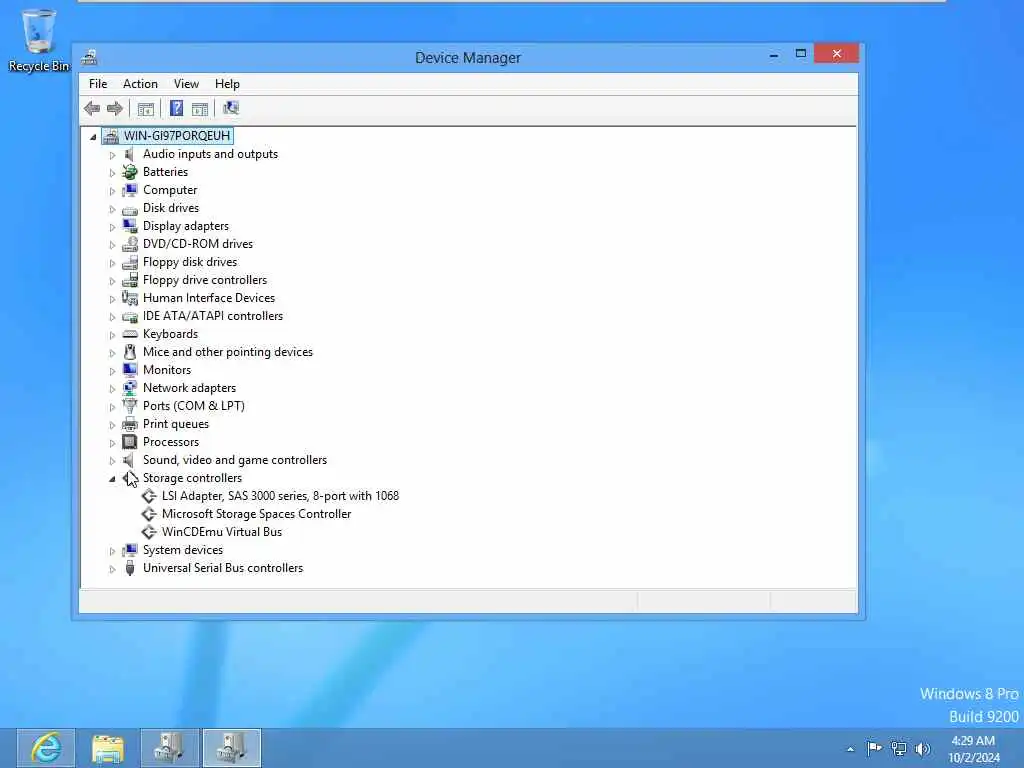
Task: Click the Keyboards category icon
Action: (x=130, y=334)
